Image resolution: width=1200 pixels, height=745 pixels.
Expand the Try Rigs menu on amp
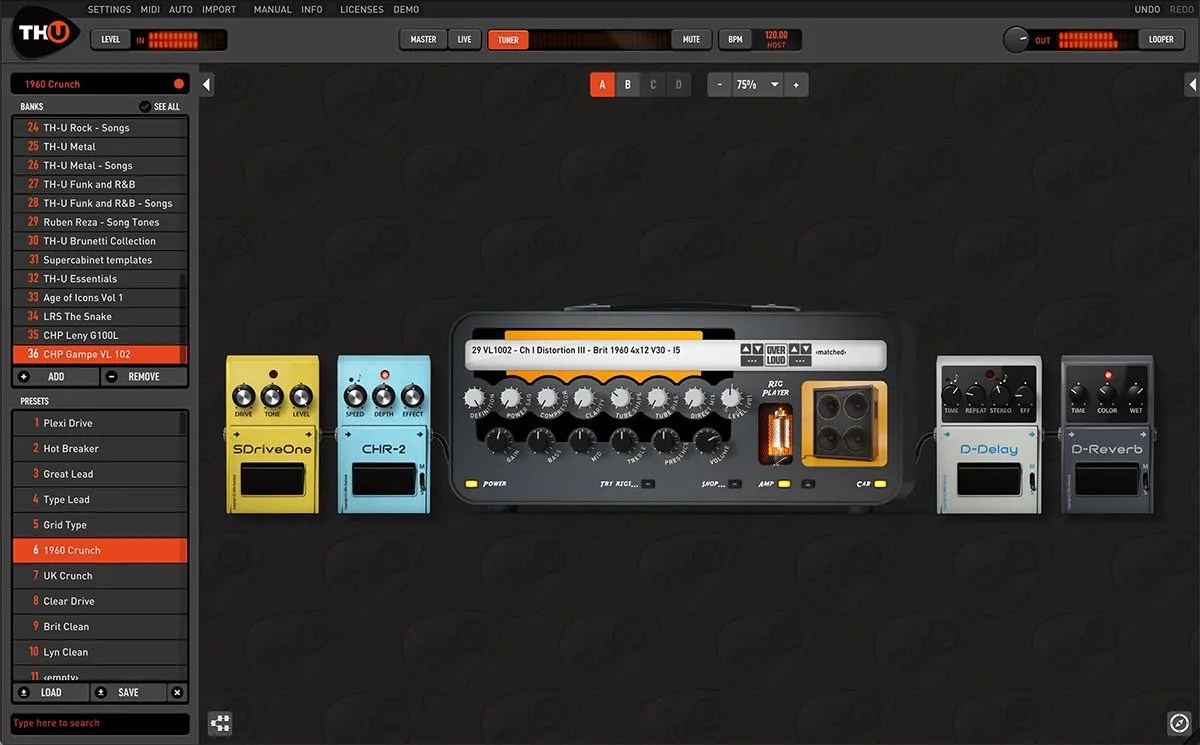648,484
